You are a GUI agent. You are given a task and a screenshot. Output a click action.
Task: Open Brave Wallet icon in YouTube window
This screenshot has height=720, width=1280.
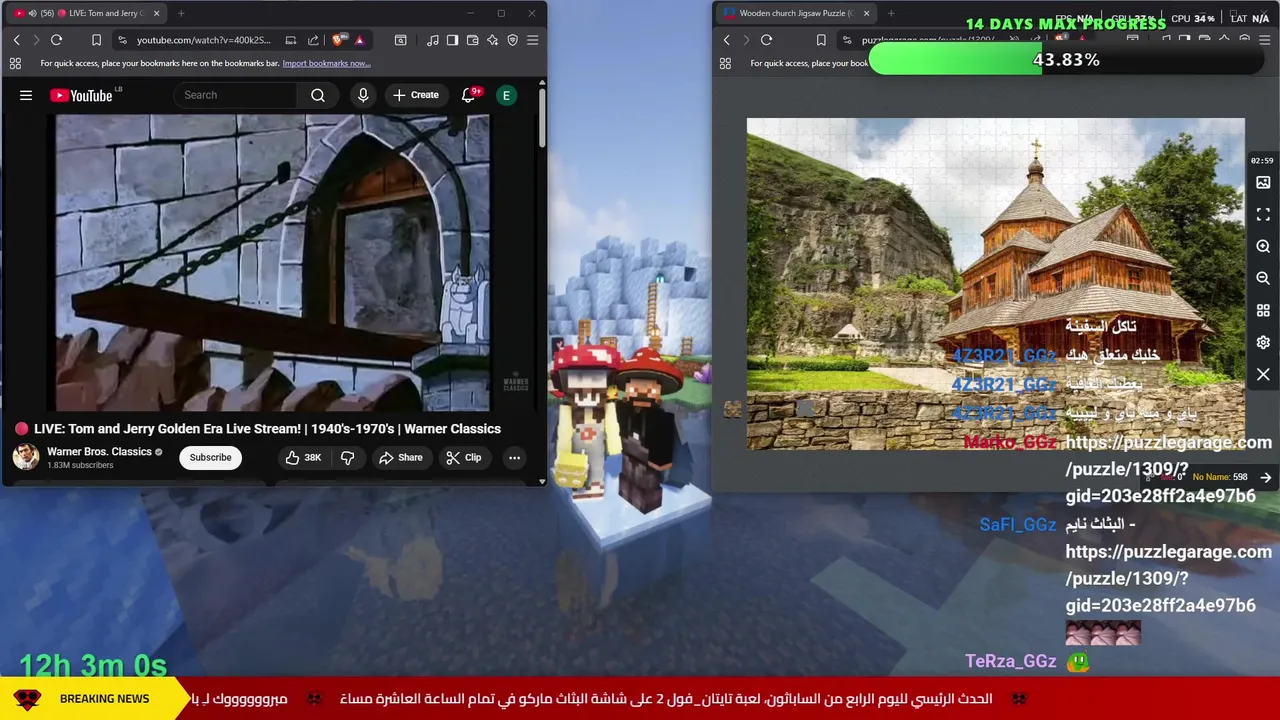[x=472, y=40]
